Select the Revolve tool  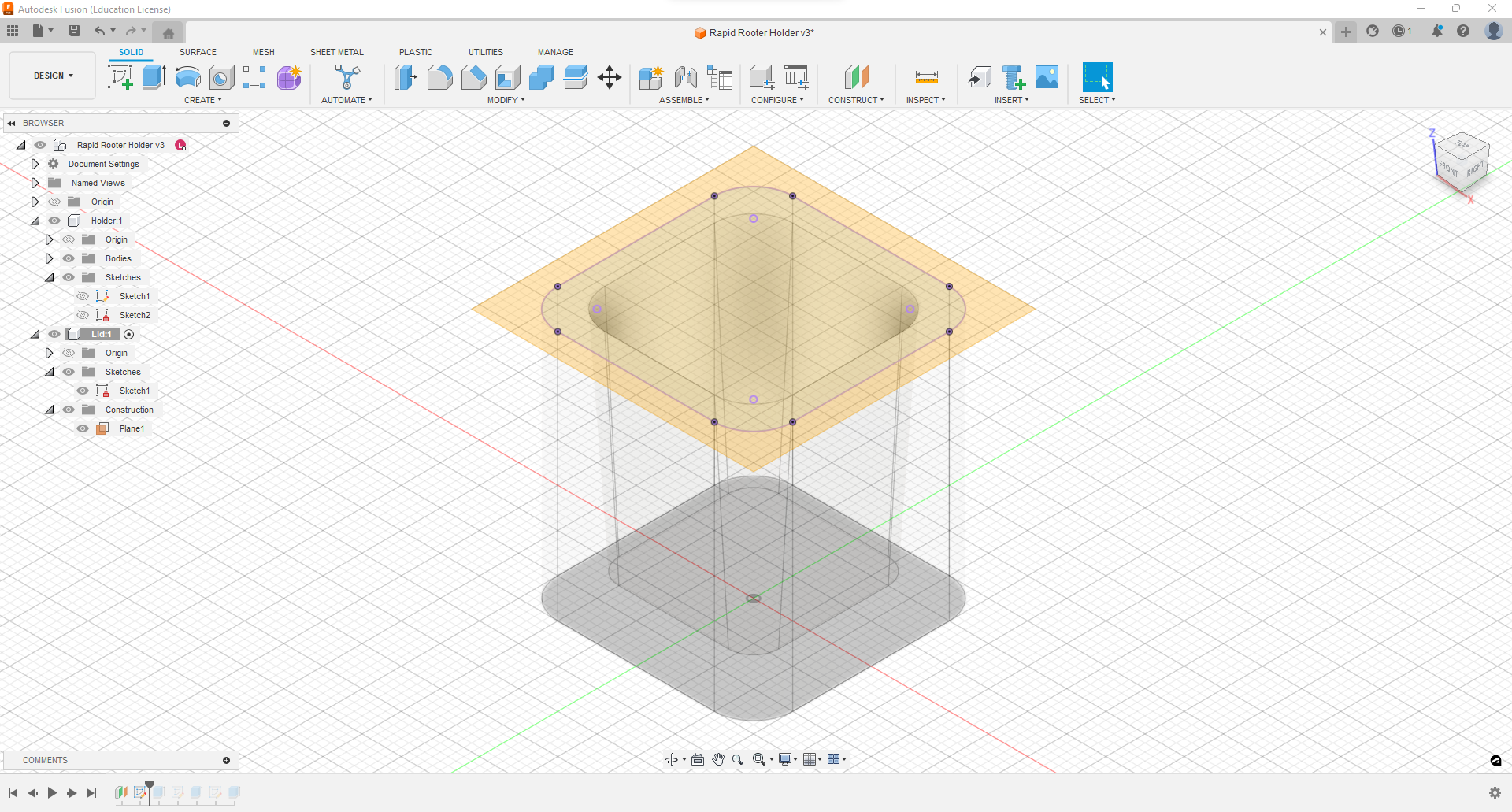(x=188, y=77)
